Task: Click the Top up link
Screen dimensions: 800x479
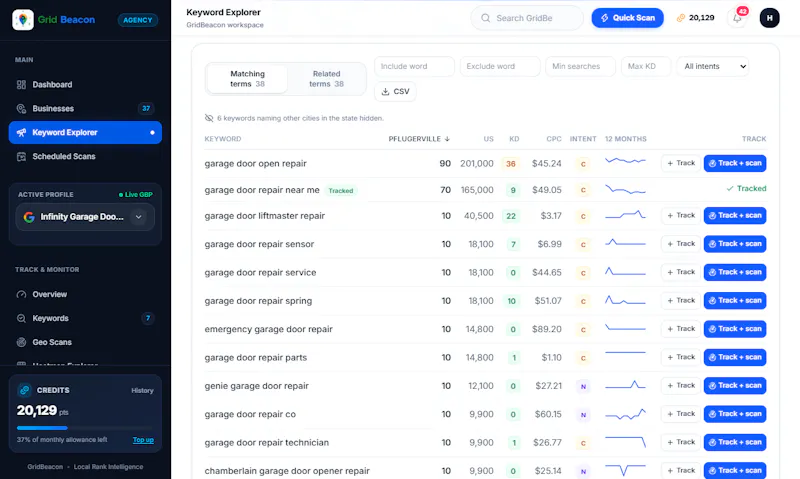Action: tap(143, 440)
